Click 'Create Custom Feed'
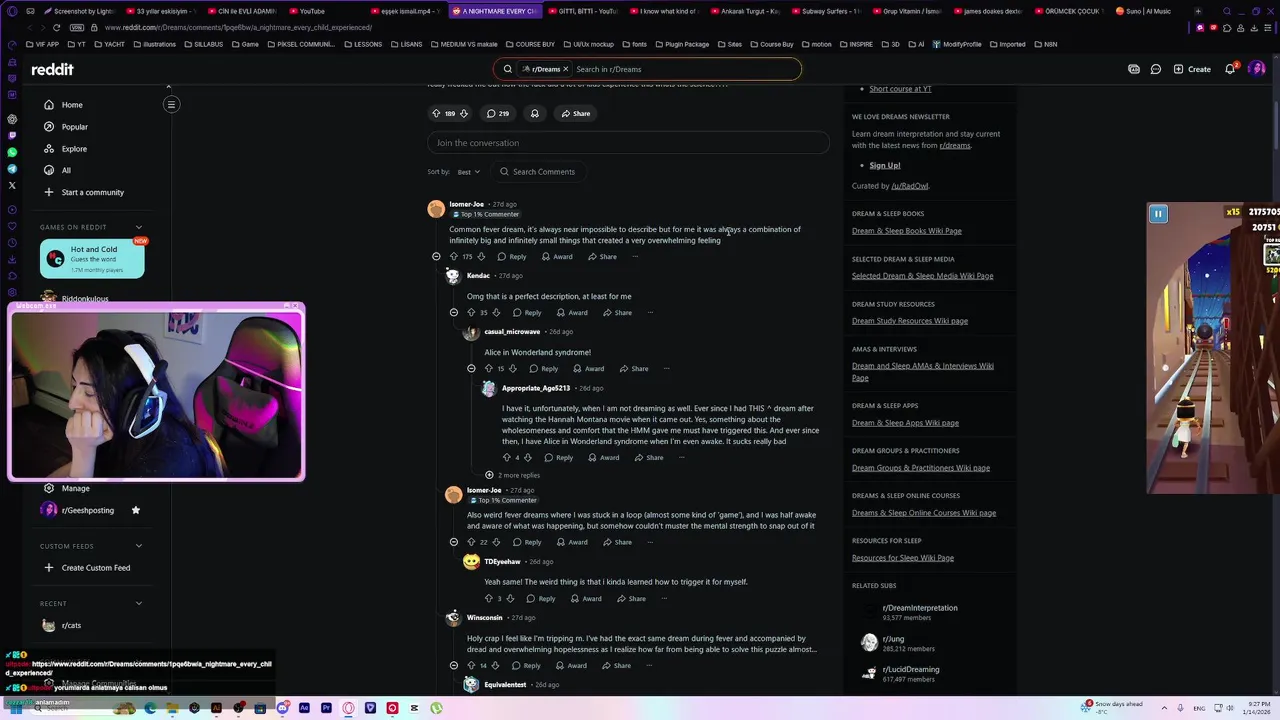This screenshot has height=720, width=1280. click(x=95, y=568)
